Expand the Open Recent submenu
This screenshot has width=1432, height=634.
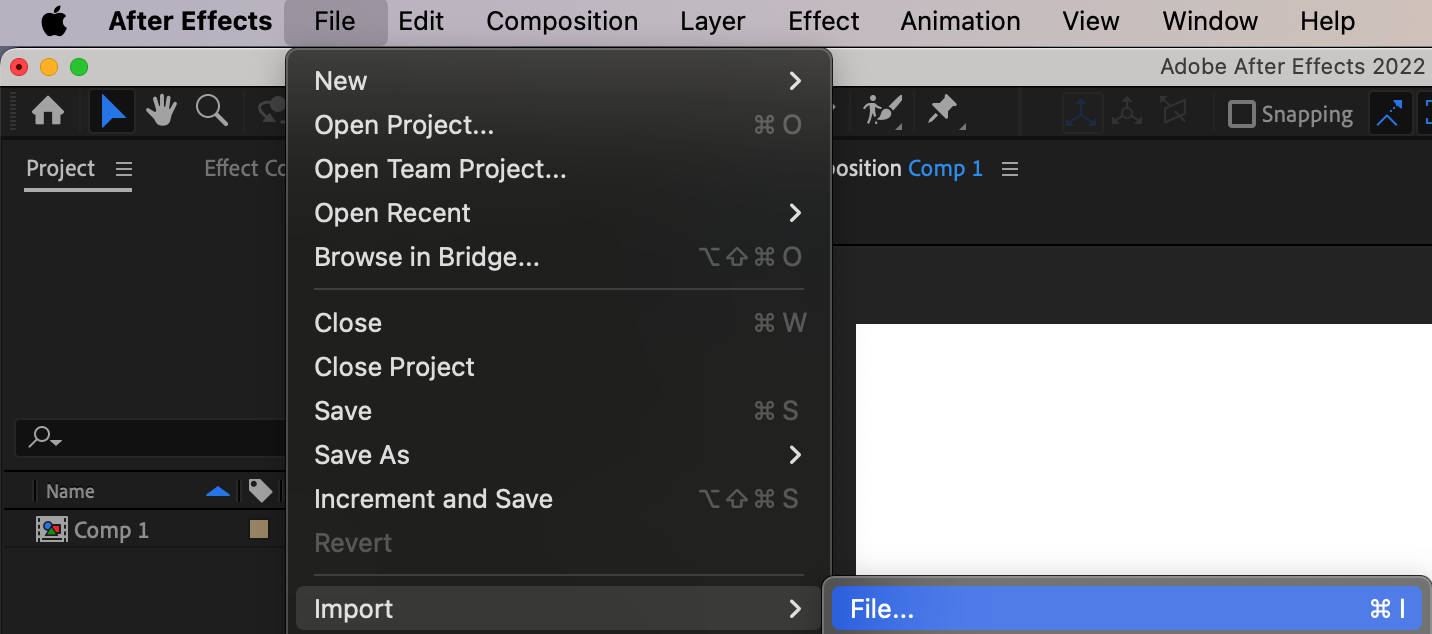tap(795, 213)
